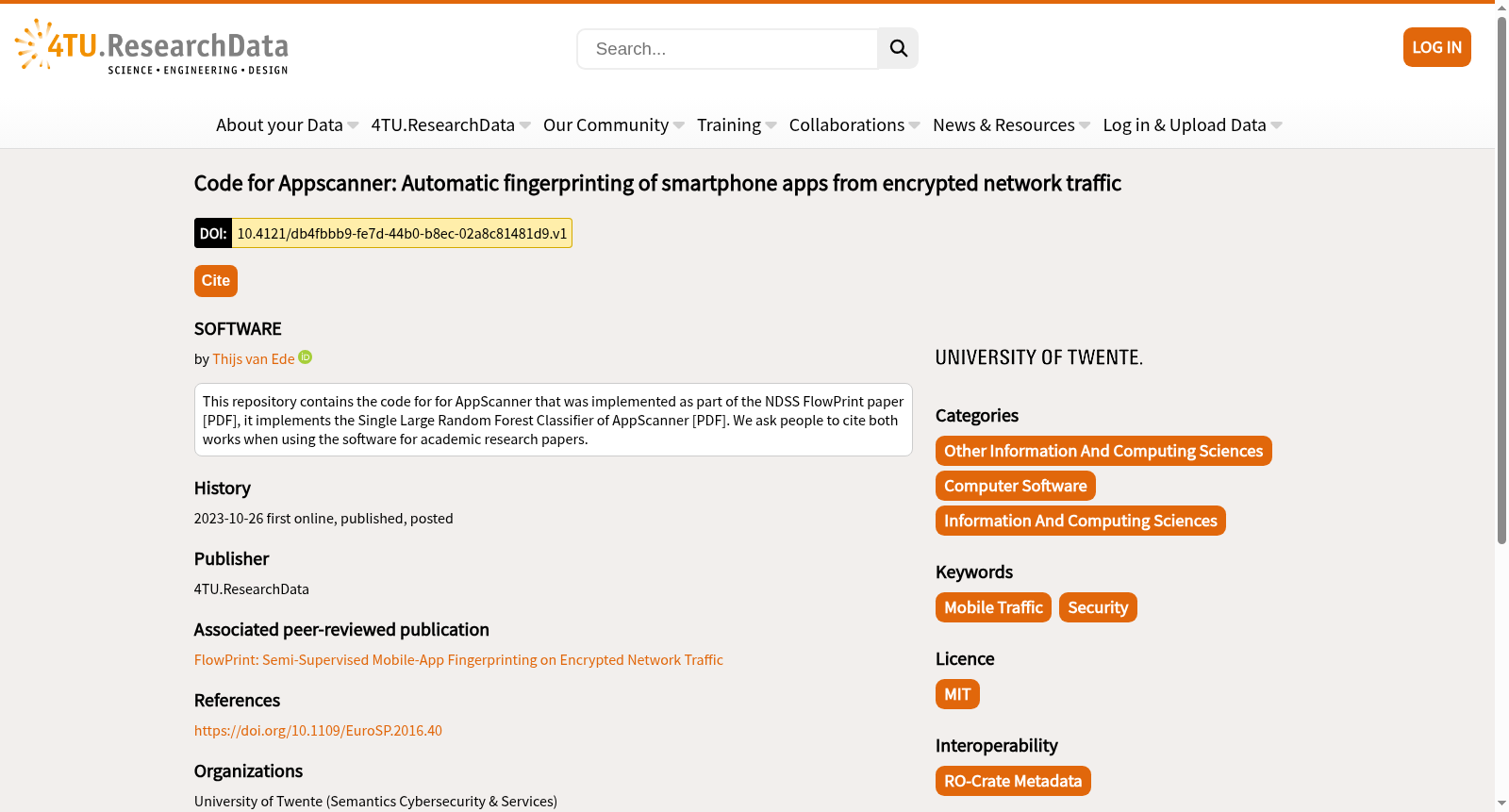This screenshot has width=1509, height=812.
Task: Download the RO-Crate Metadata
Action: pos(1013,781)
